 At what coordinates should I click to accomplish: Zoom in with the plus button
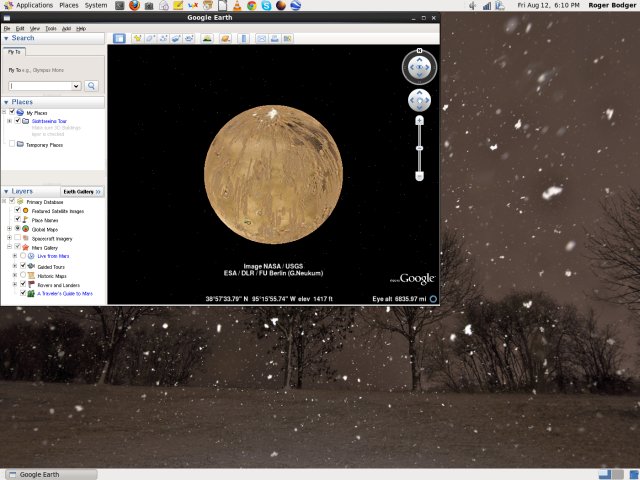(x=419, y=120)
